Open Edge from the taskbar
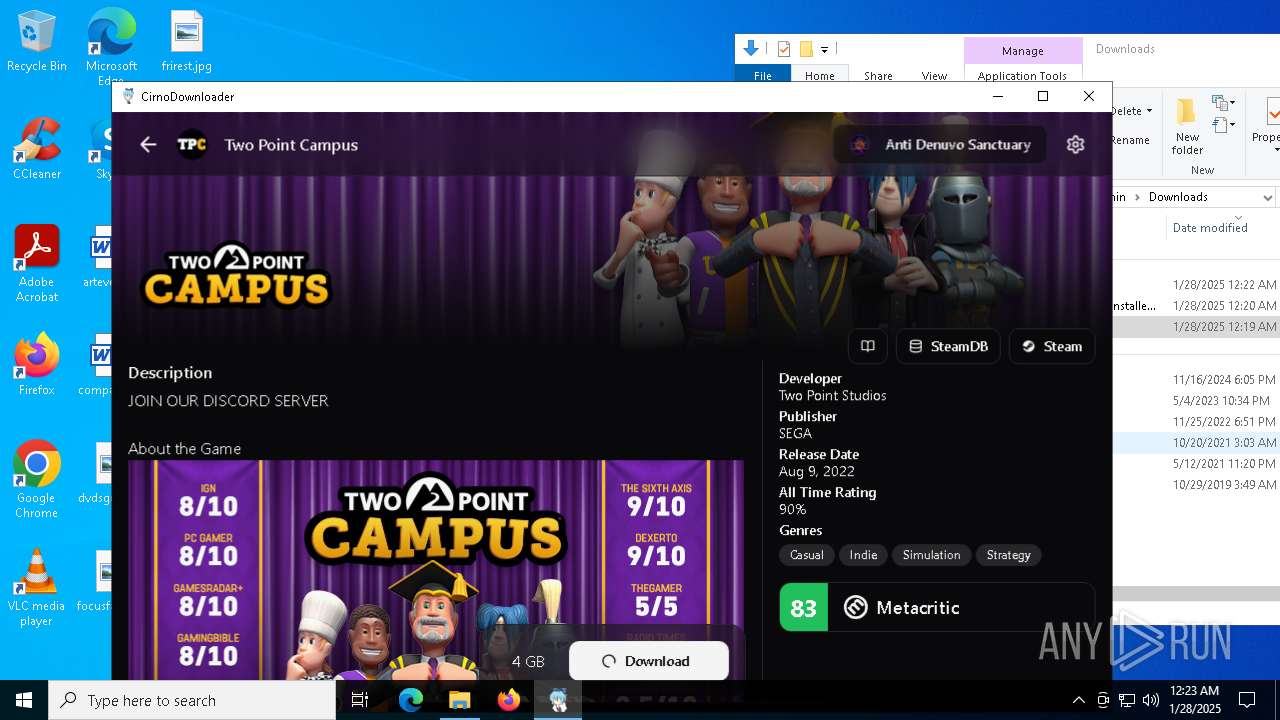This screenshot has height=720, width=1280. [x=411, y=700]
